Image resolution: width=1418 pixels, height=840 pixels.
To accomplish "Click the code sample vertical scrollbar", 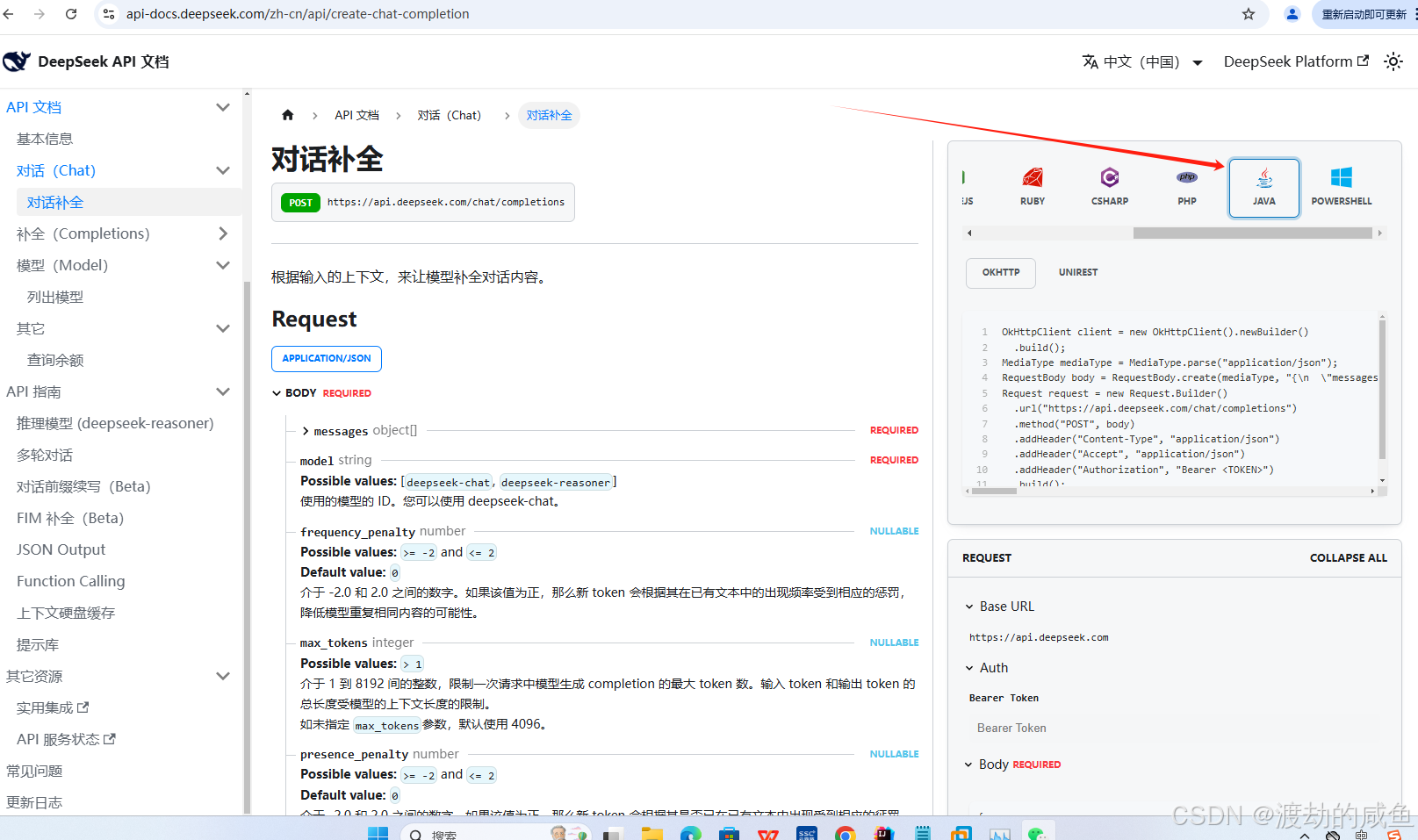I will coord(1382,390).
